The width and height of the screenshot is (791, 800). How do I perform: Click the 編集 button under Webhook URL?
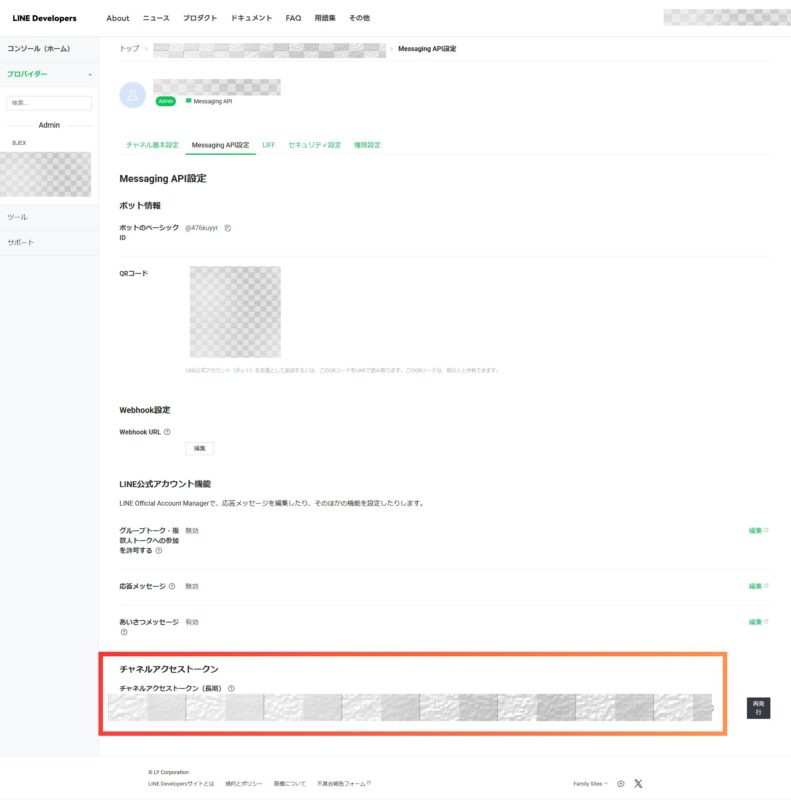199,449
